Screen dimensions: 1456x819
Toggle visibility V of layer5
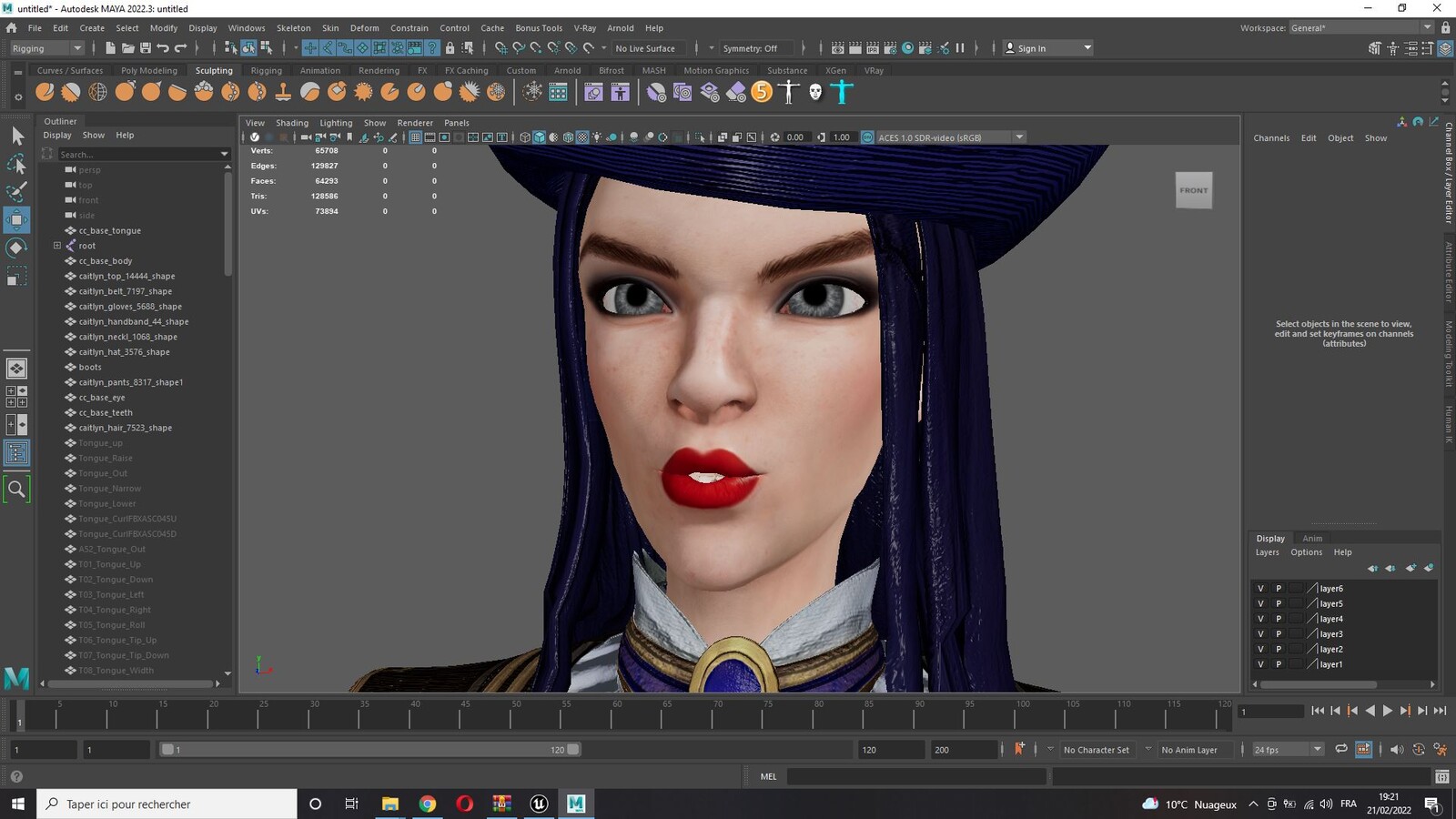1260,604
